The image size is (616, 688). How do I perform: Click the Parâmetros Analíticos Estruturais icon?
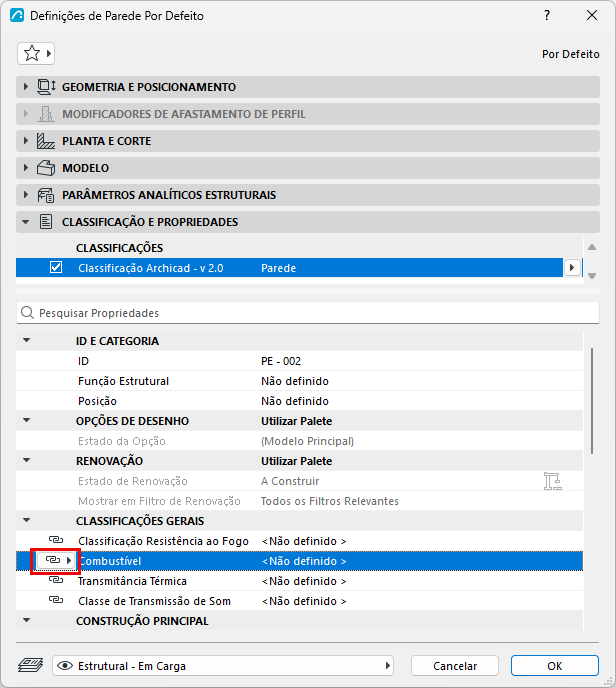pos(46,195)
